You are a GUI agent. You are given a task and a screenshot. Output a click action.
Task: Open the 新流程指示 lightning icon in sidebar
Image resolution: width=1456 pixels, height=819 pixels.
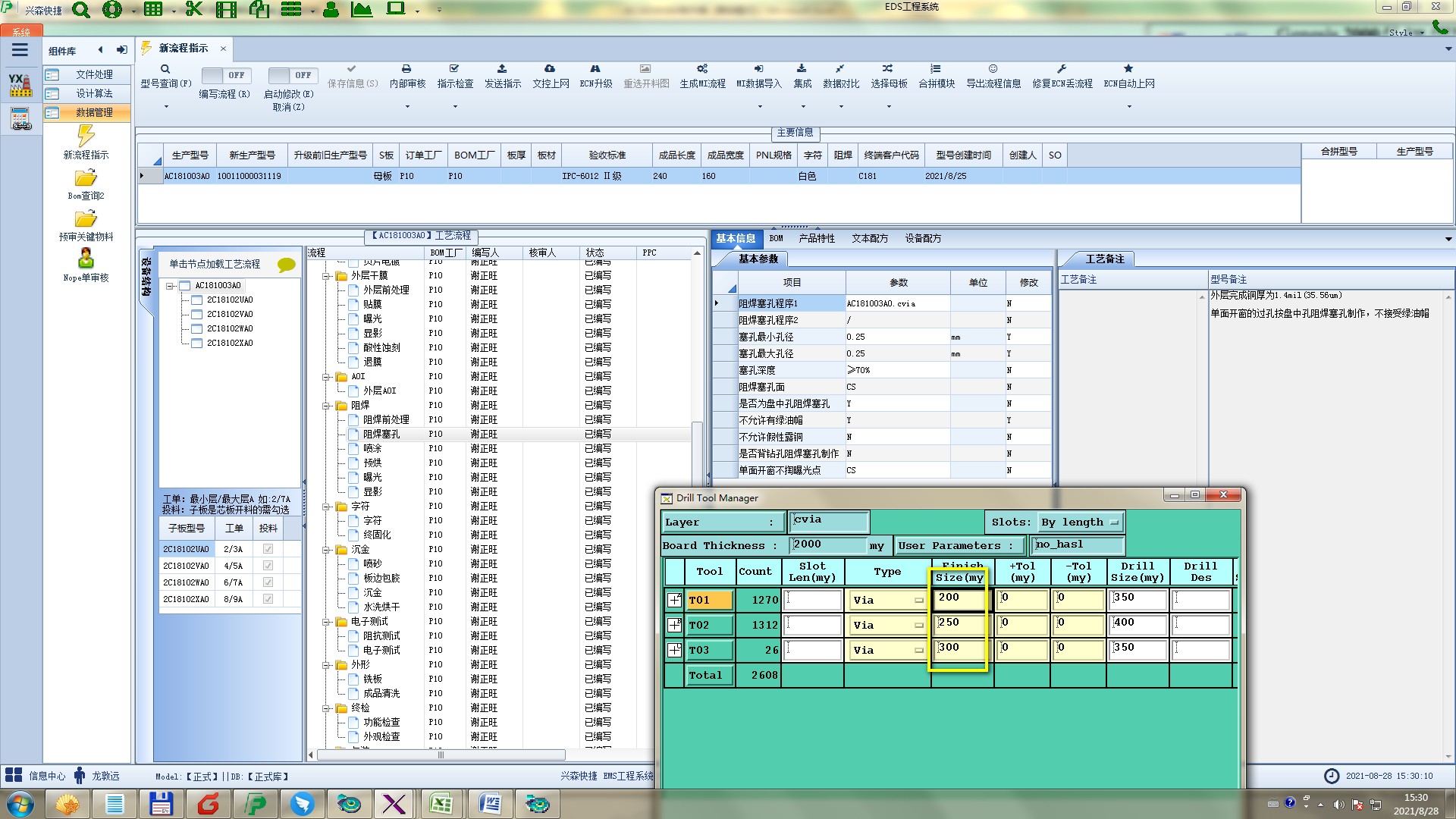click(x=86, y=136)
